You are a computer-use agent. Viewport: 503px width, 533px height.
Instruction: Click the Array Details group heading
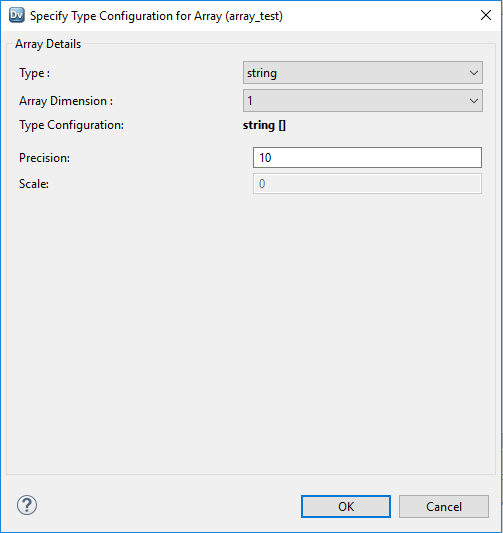pyautogui.click(x=48, y=44)
